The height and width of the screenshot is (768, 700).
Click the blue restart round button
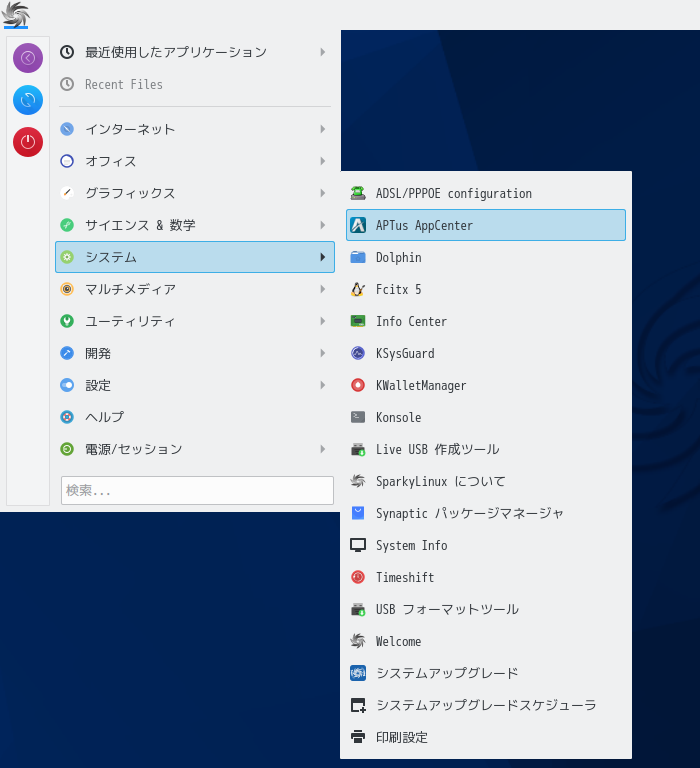[x=28, y=100]
